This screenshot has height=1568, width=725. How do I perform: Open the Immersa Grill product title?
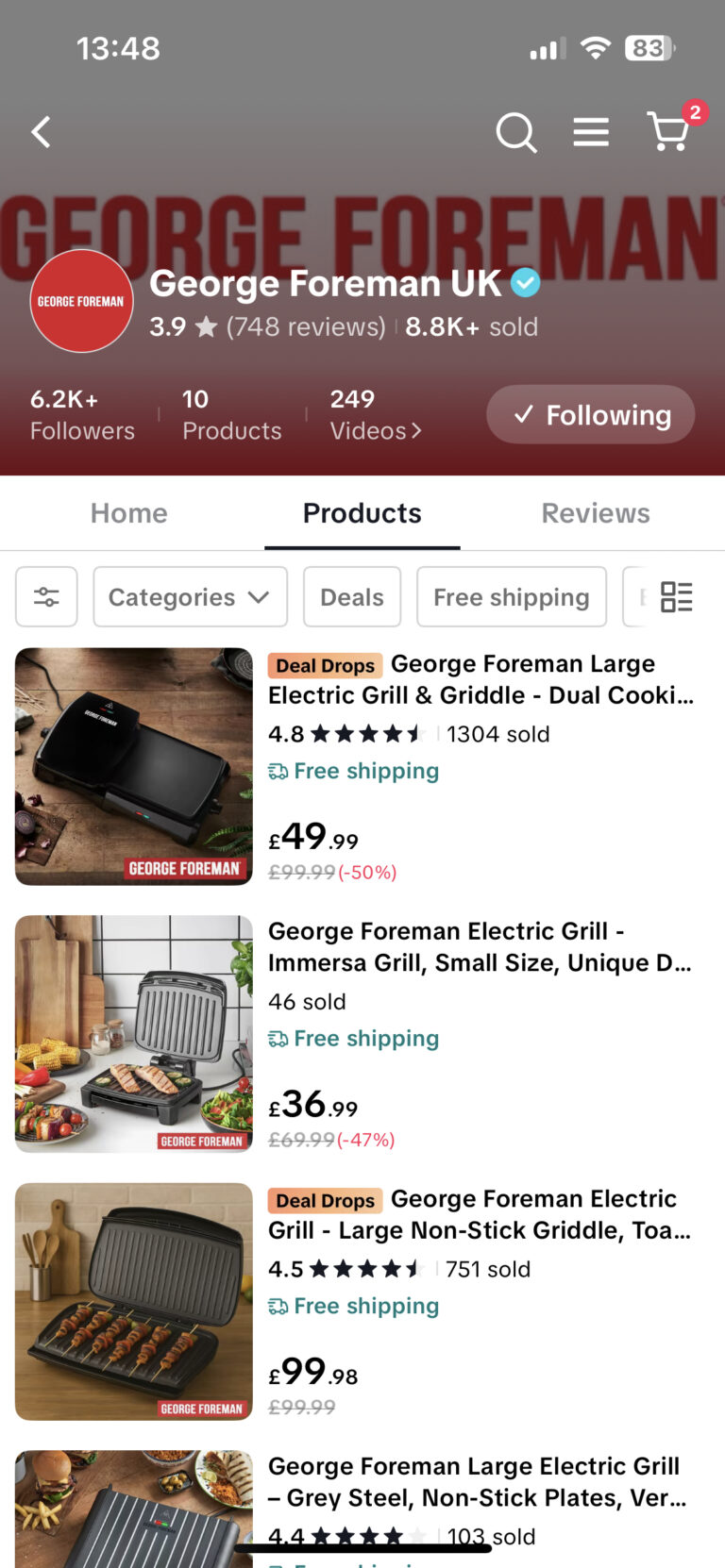tap(480, 946)
